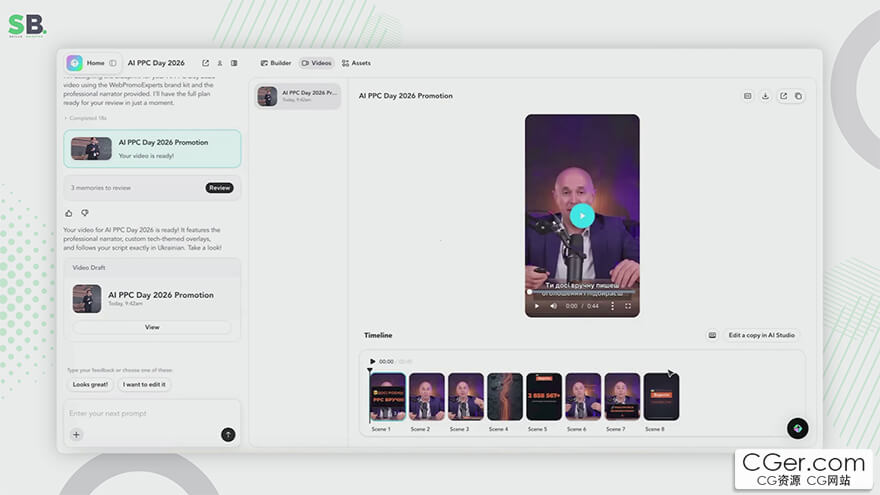
Task: Click the Review memories button
Action: [x=219, y=188]
